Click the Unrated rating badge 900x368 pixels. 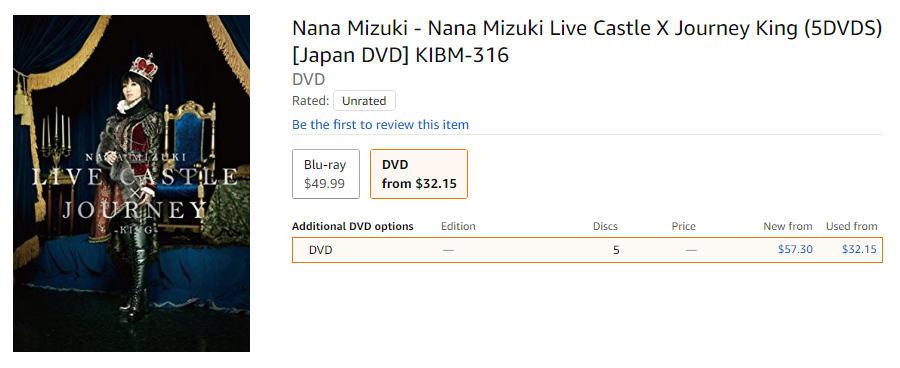coord(364,101)
